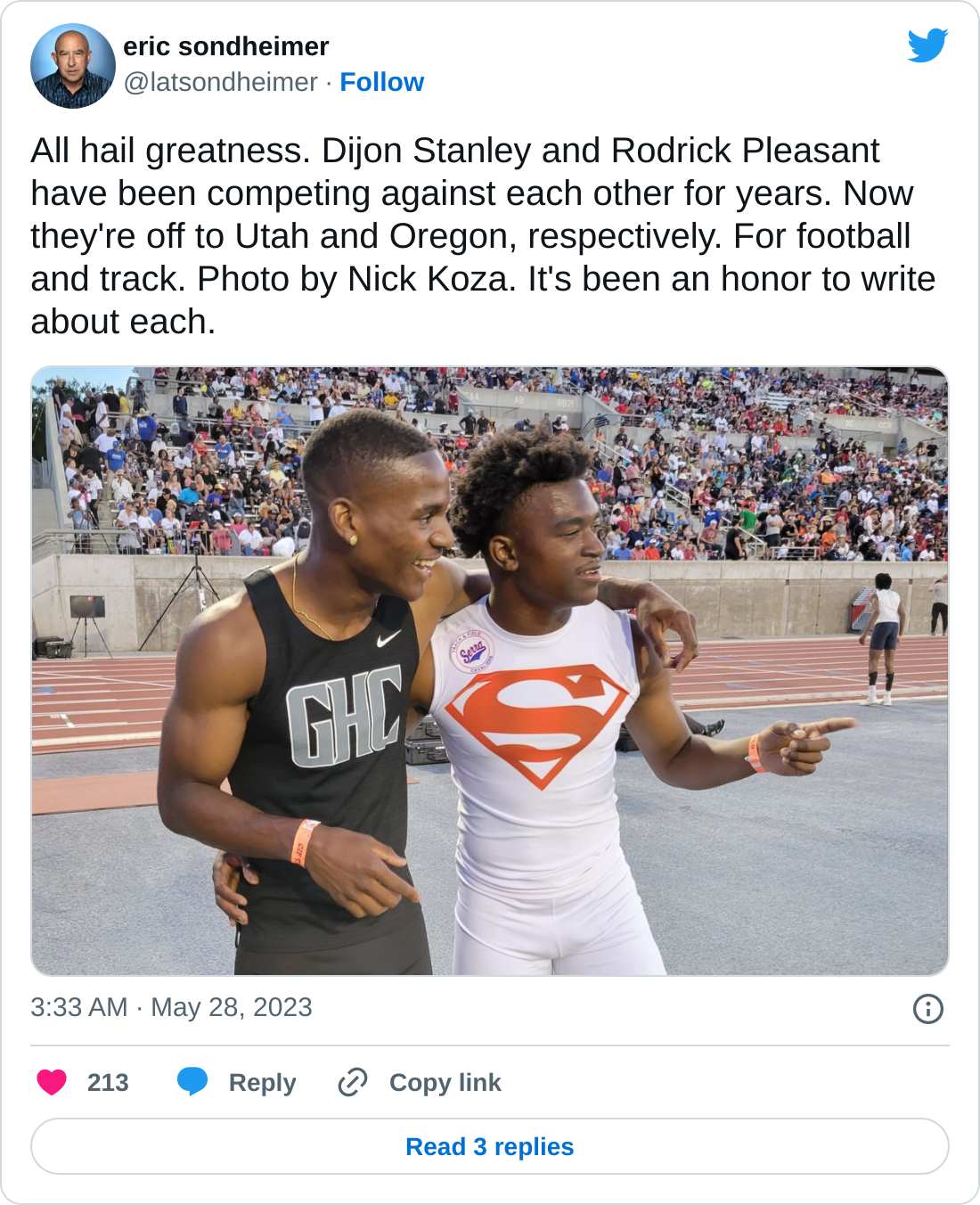Click the Reply label
The image size is (980, 1205).
[262, 1082]
